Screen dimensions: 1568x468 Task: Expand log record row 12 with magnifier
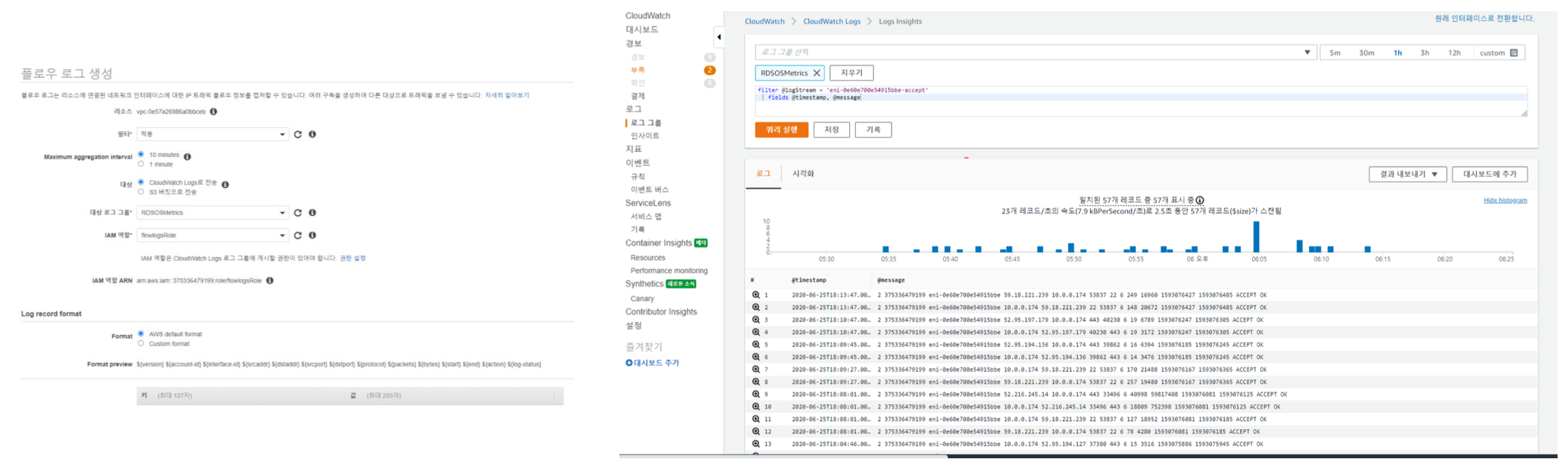[756, 432]
